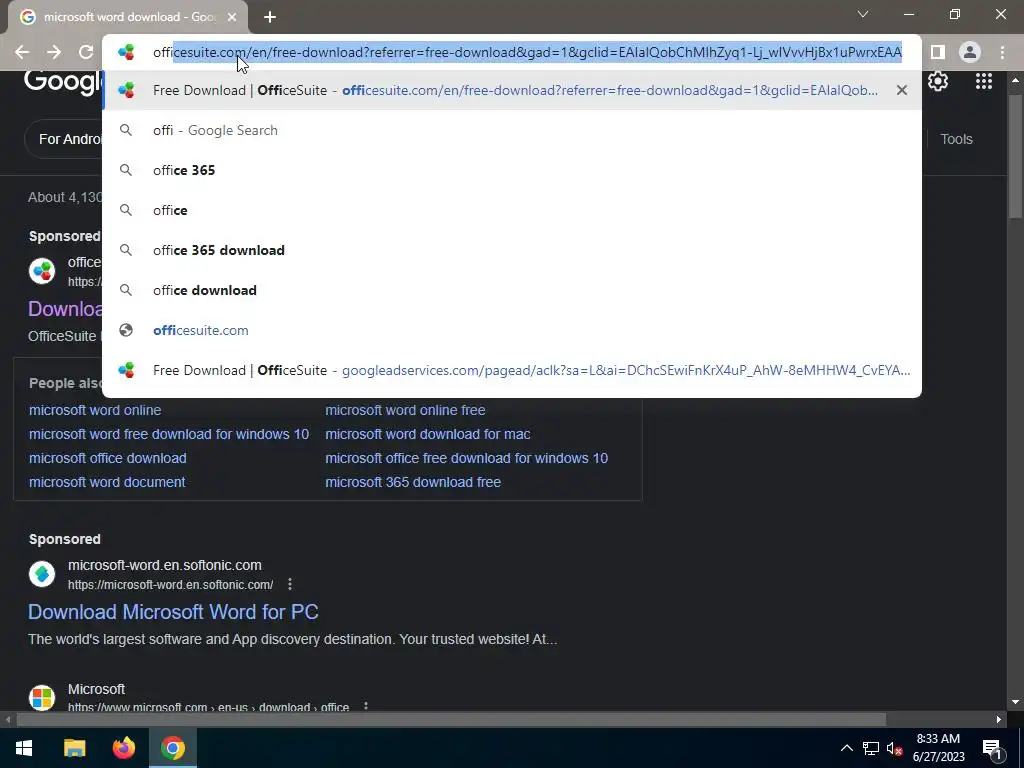1024x768 pixels.
Task: Open 'microsoft office free download for windows 10'
Action: 466,458
